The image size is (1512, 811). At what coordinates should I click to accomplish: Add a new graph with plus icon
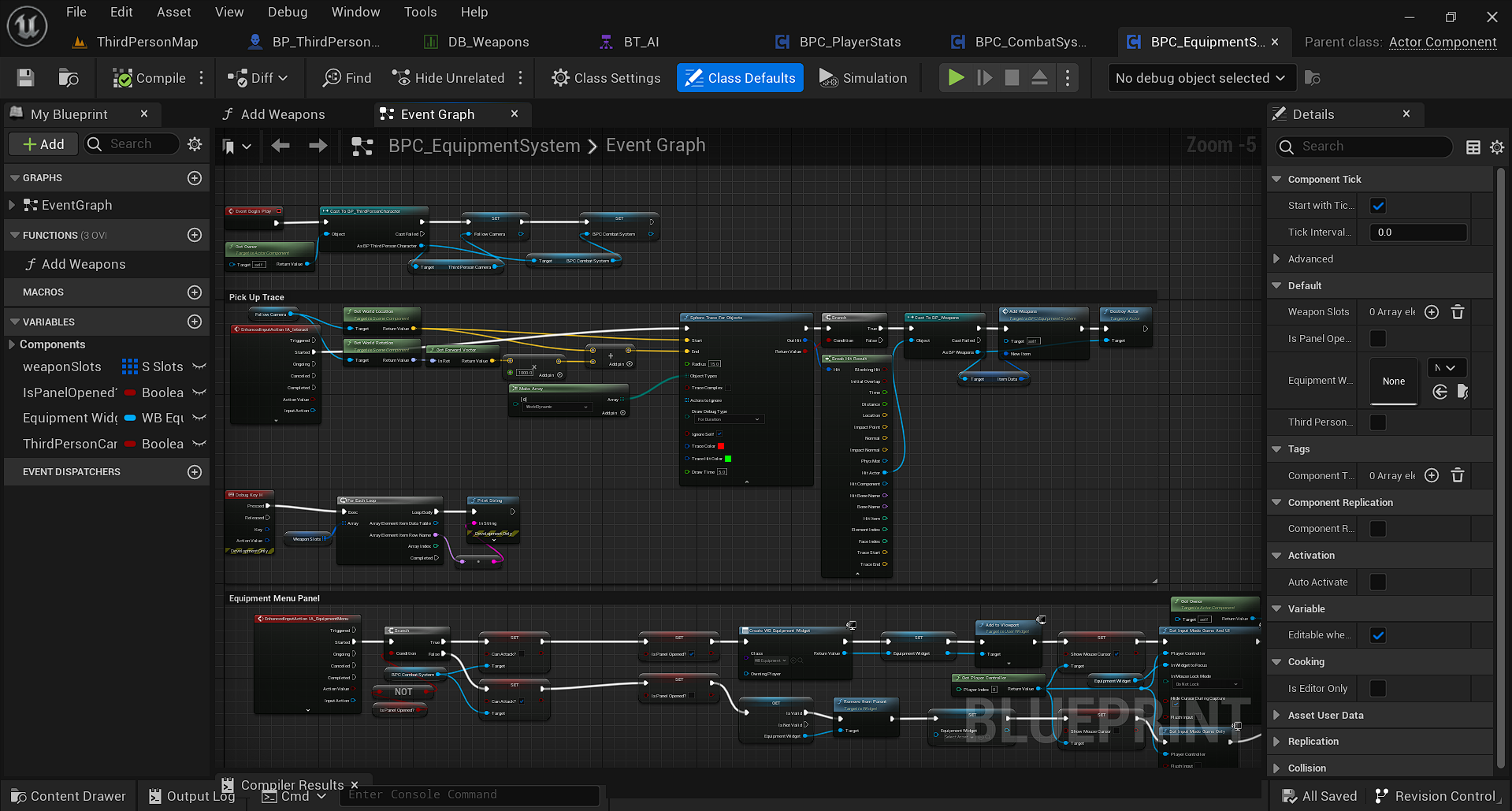[x=195, y=178]
